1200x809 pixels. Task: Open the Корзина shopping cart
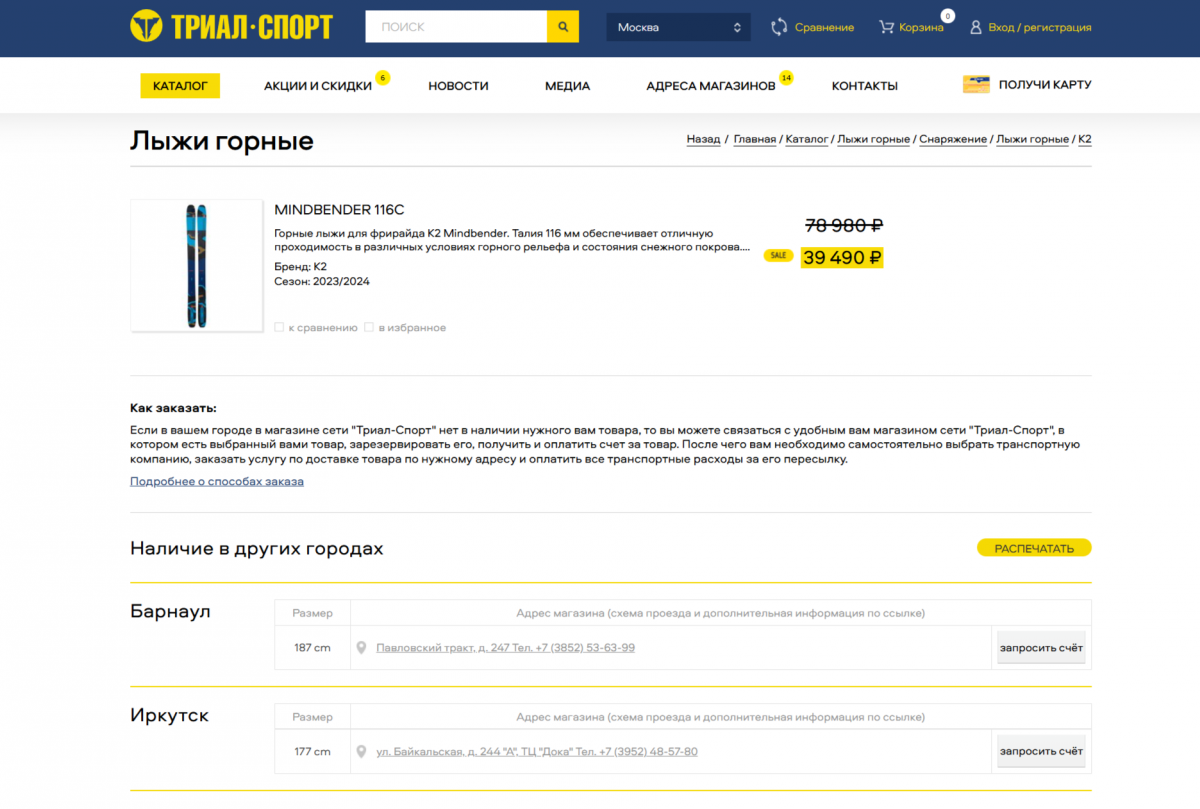886,27
